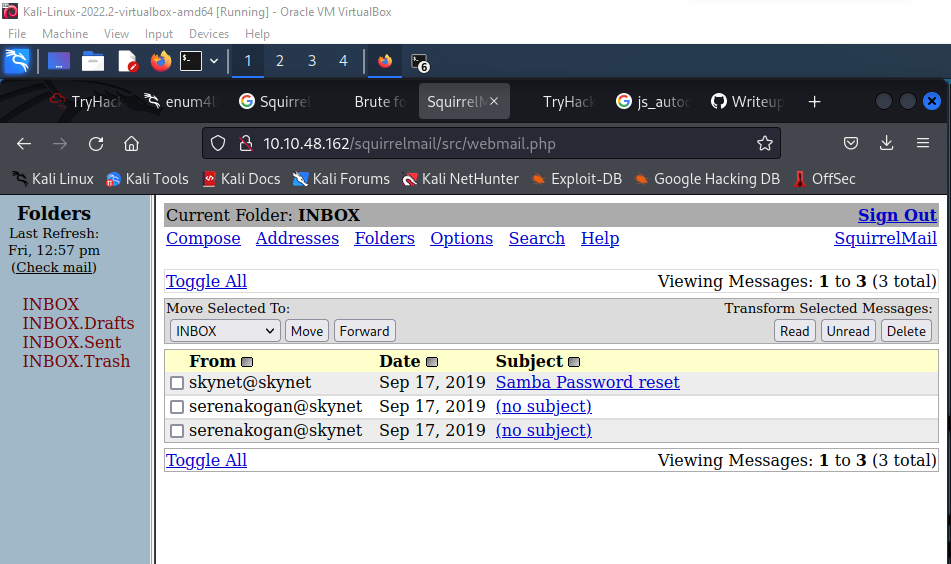Viewport: 951px width, 564px height.
Task: Switch to the Writeup GitHub tab
Action: coord(747,101)
